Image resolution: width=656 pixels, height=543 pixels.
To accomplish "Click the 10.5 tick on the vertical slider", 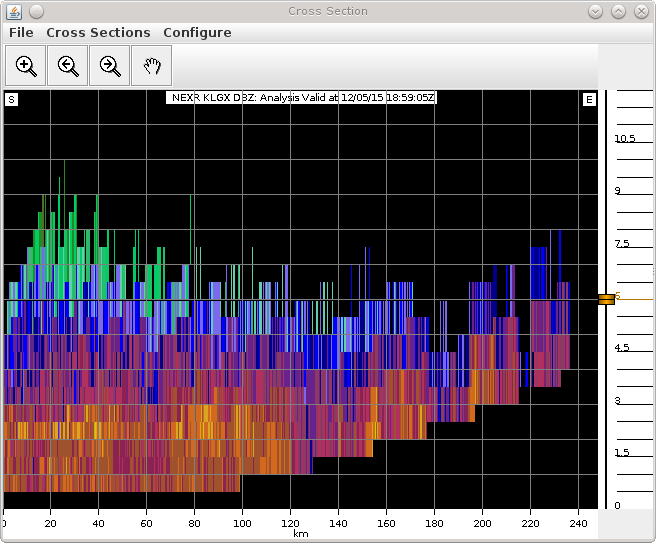I will pyautogui.click(x=625, y=139).
